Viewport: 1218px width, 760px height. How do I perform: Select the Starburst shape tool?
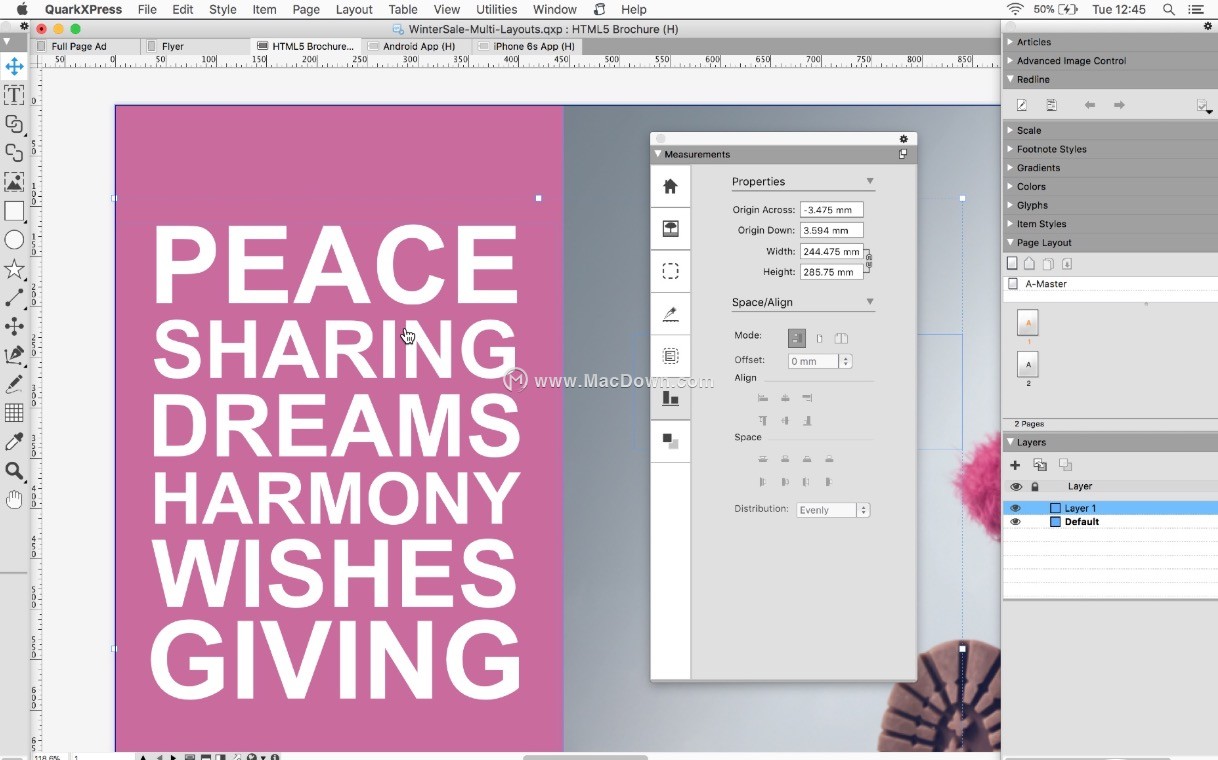tap(14, 269)
